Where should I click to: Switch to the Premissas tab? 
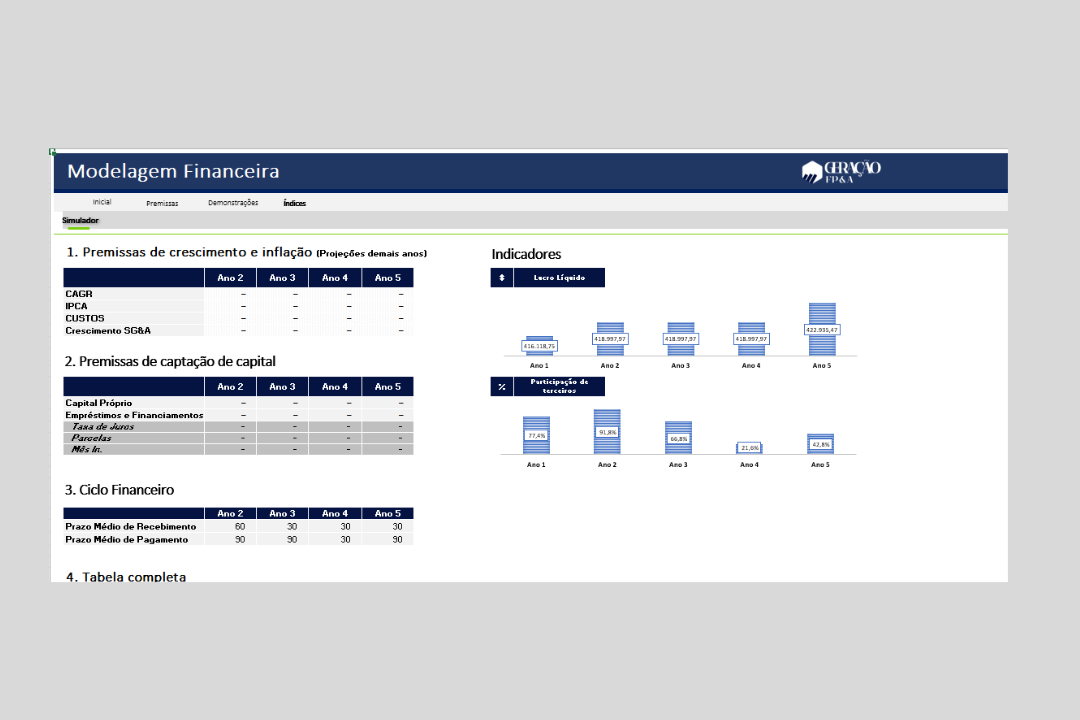pyautogui.click(x=162, y=203)
